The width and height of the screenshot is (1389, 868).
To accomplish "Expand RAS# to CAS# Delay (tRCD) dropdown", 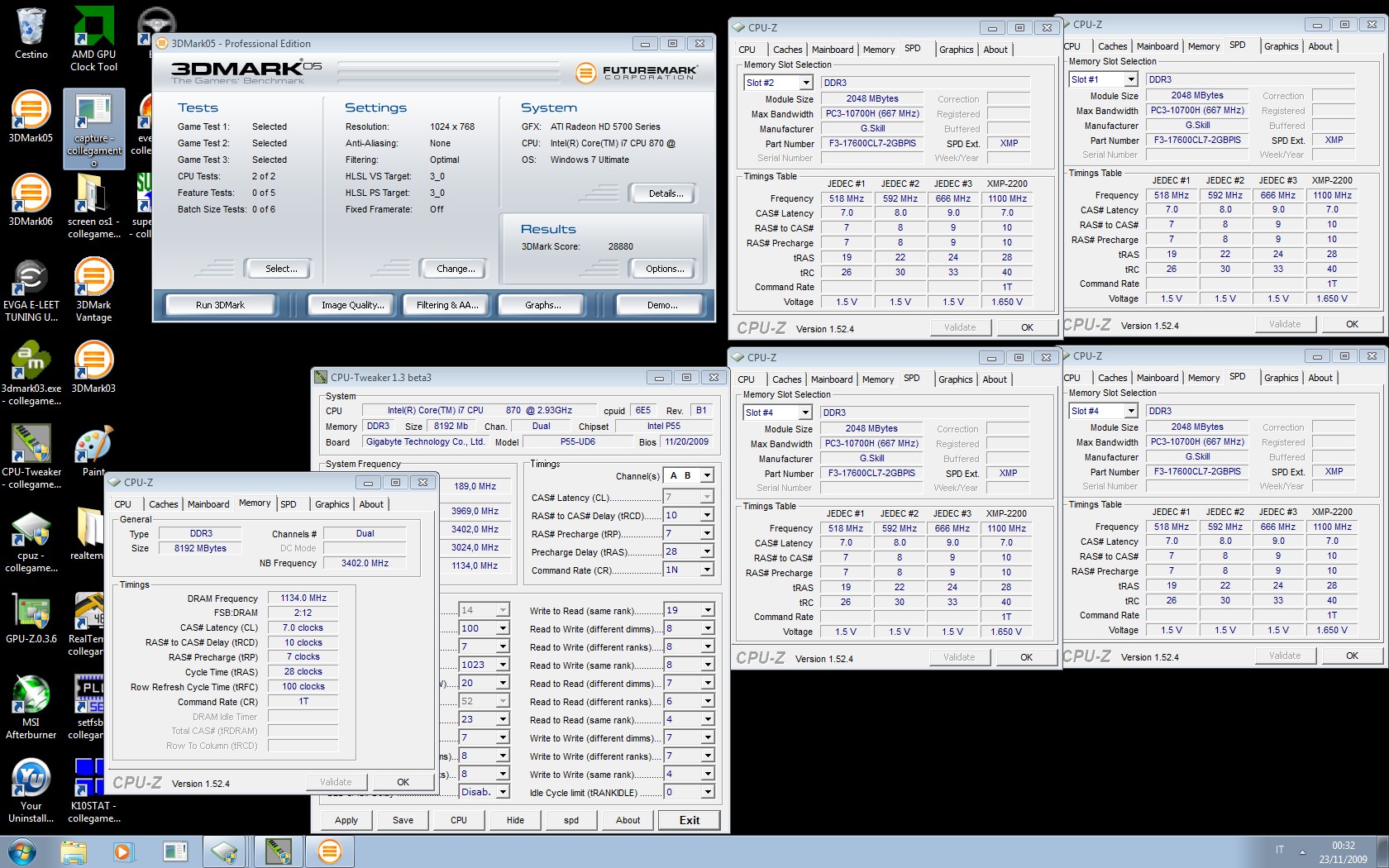I will 707,515.
